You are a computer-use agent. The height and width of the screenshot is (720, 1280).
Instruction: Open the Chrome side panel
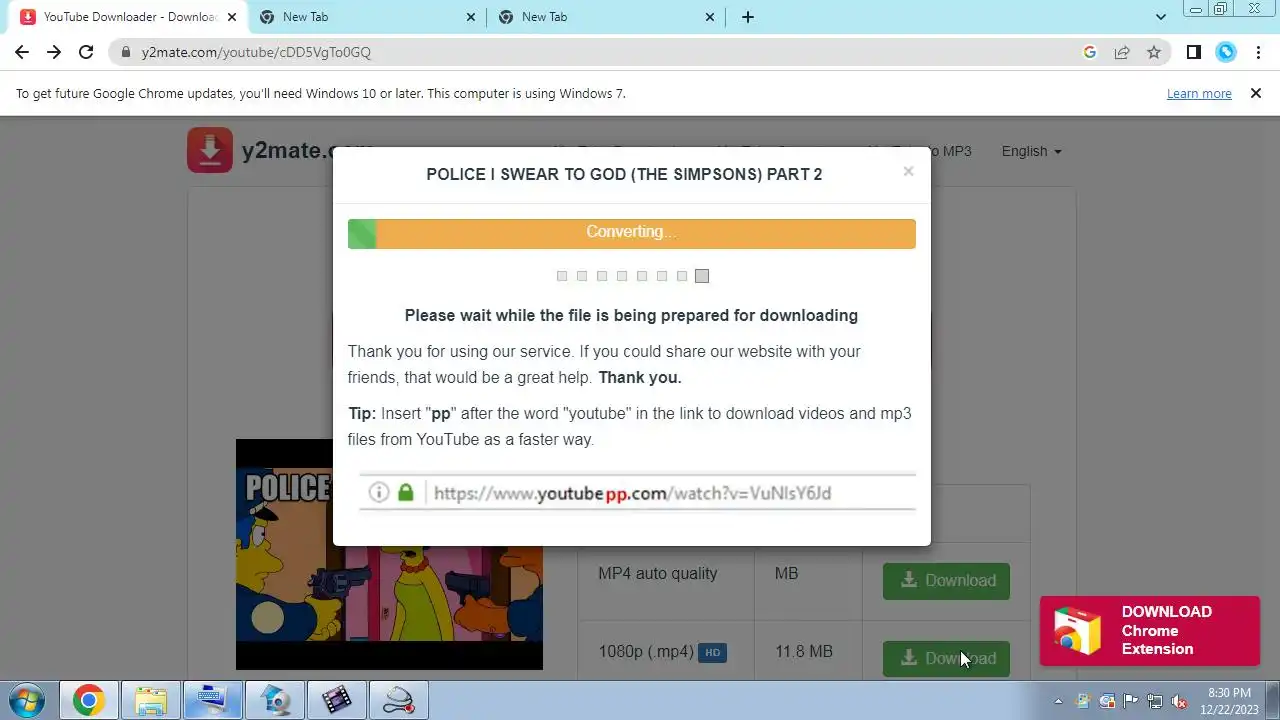coord(1194,52)
